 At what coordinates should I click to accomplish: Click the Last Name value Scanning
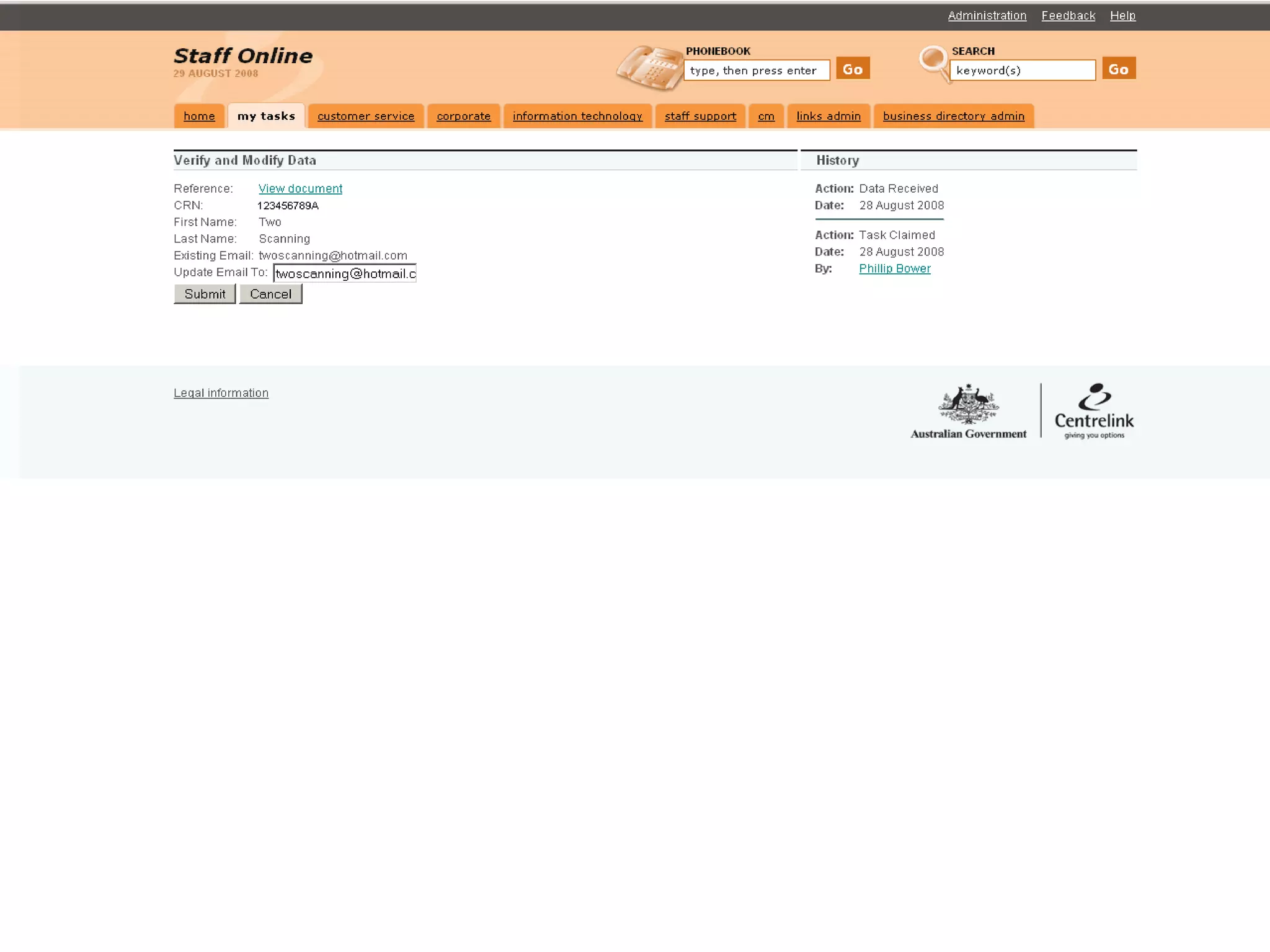[284, 239]
